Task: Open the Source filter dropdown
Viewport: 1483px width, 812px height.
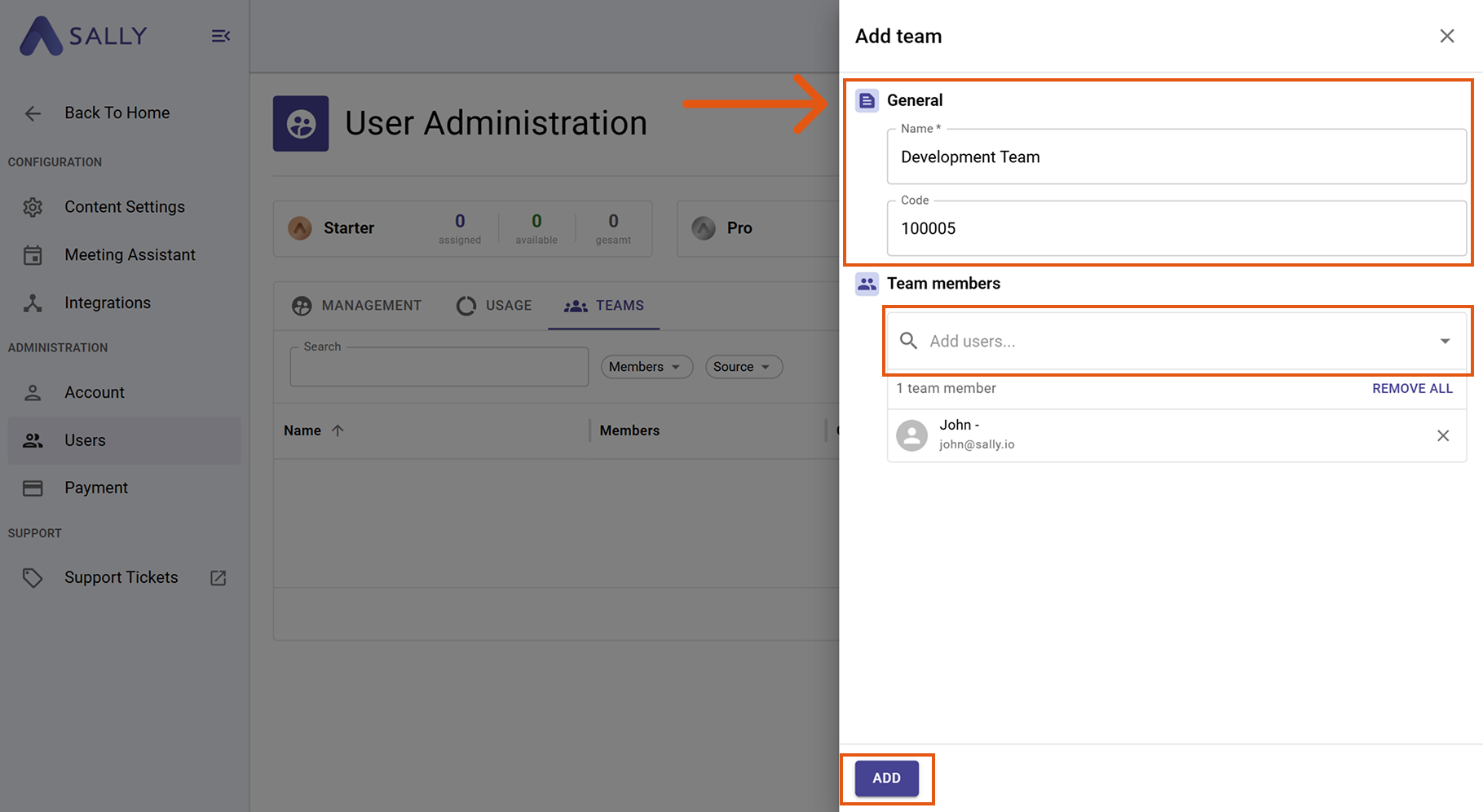Action: click(x=743, y=367)
